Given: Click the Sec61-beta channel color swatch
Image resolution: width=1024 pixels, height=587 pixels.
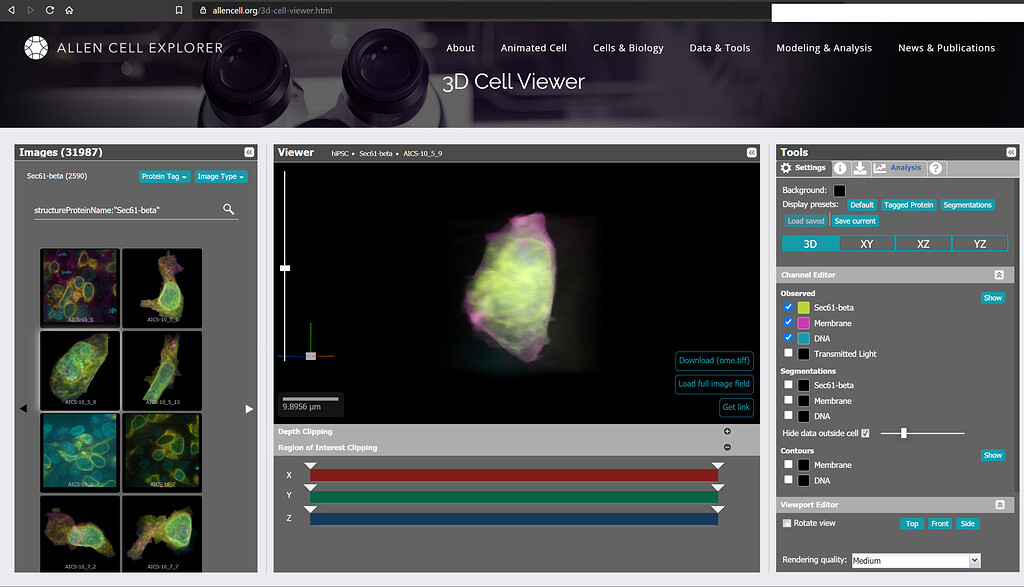Looking at the screenshot, I should tap(802, 307).
